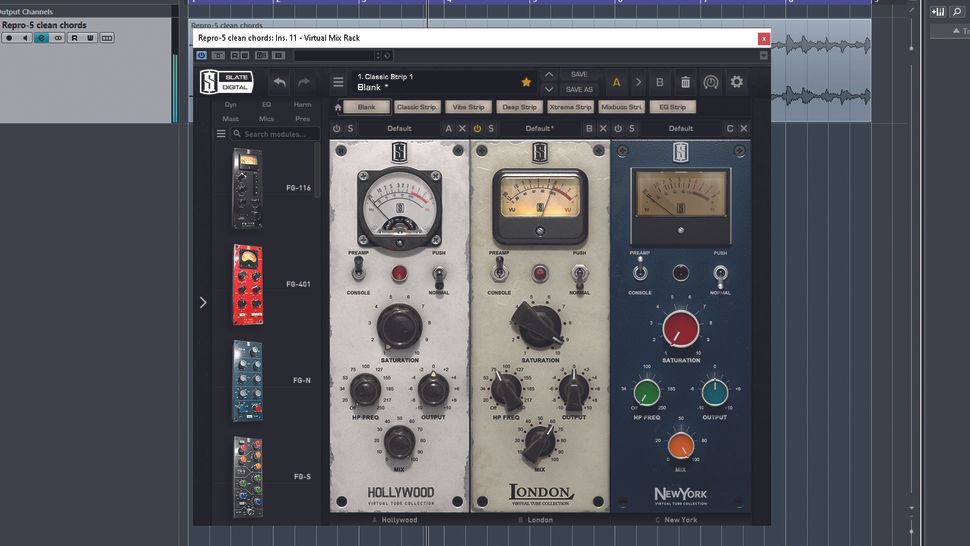
Task: Filter modules by the Dyn category
Action: [x=231, y=105]
